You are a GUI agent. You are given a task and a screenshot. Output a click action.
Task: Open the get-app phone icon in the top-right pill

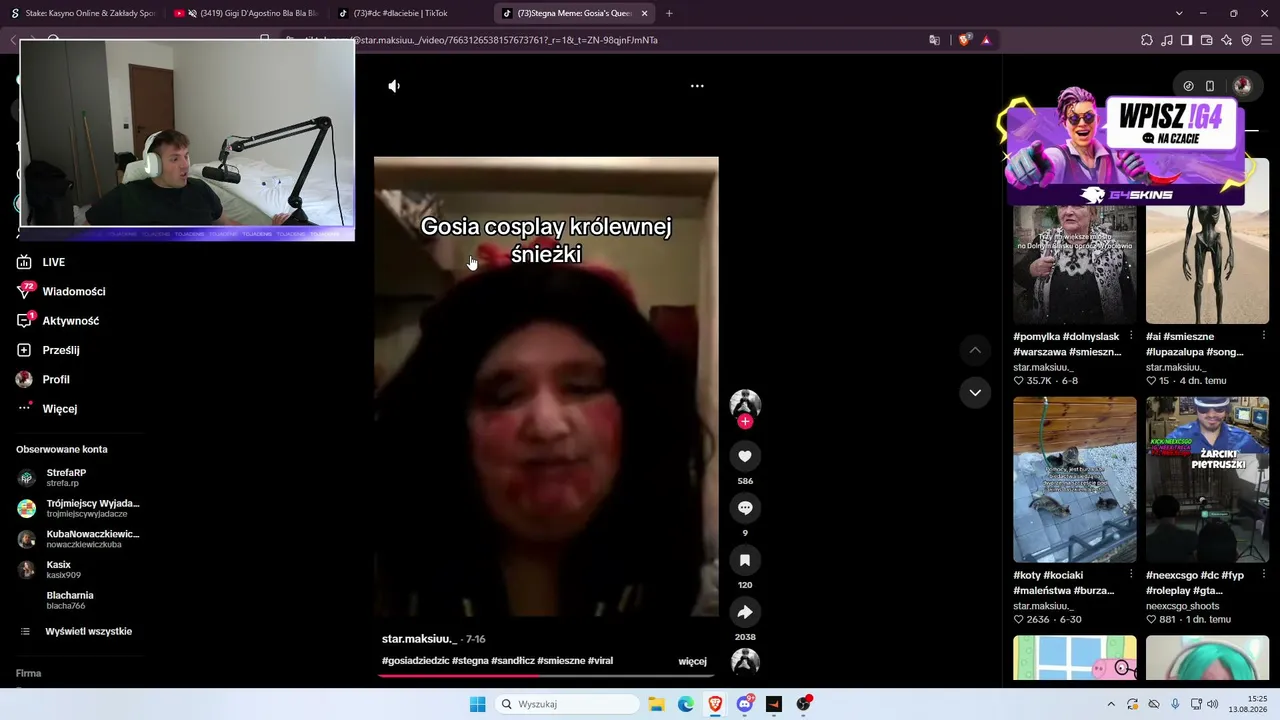(1210, 86)
